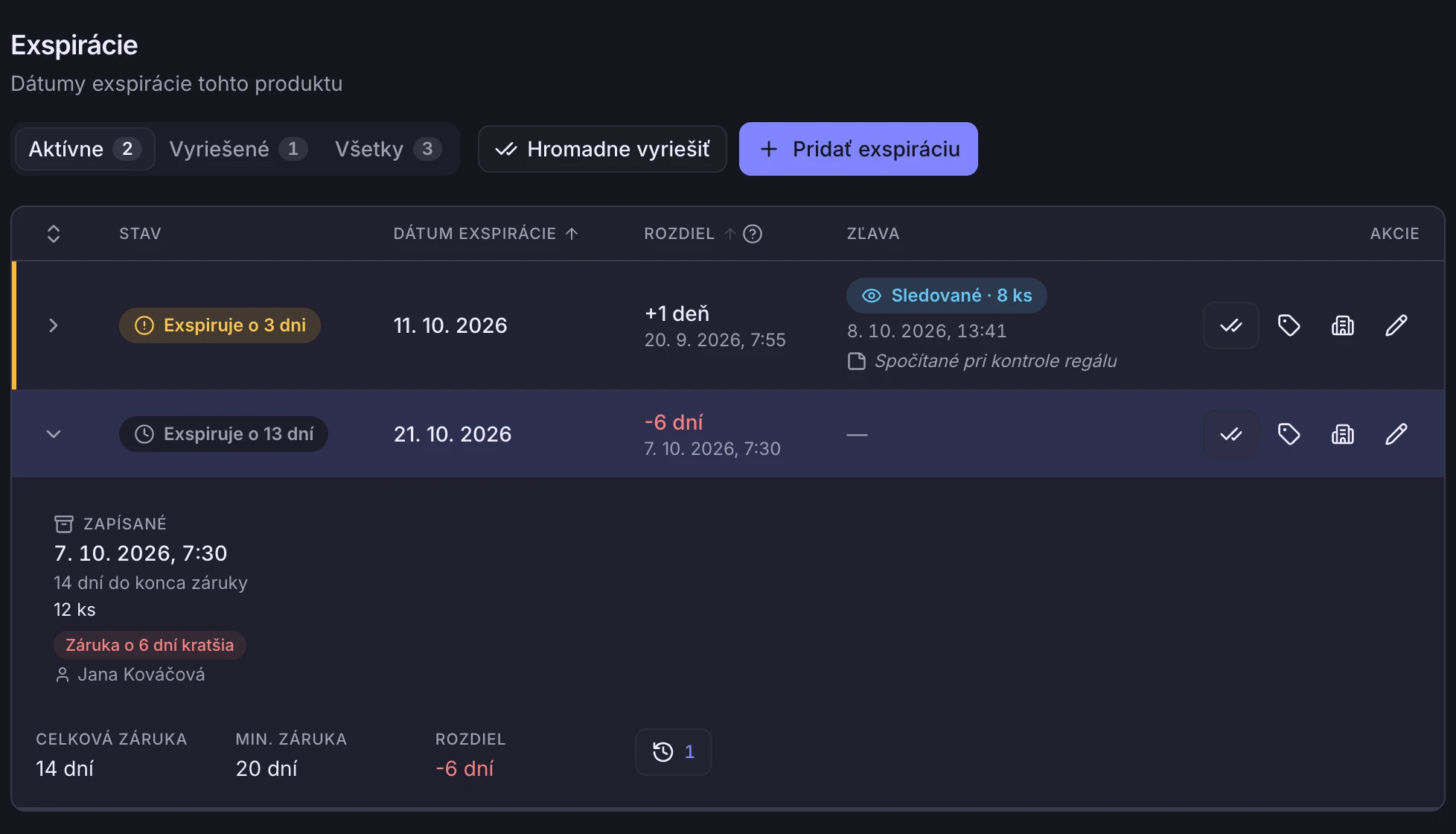Click store icon in 11. 10. 2026 row
The height and width of the screenshot is (834, 1456).
coord(1342,325)
